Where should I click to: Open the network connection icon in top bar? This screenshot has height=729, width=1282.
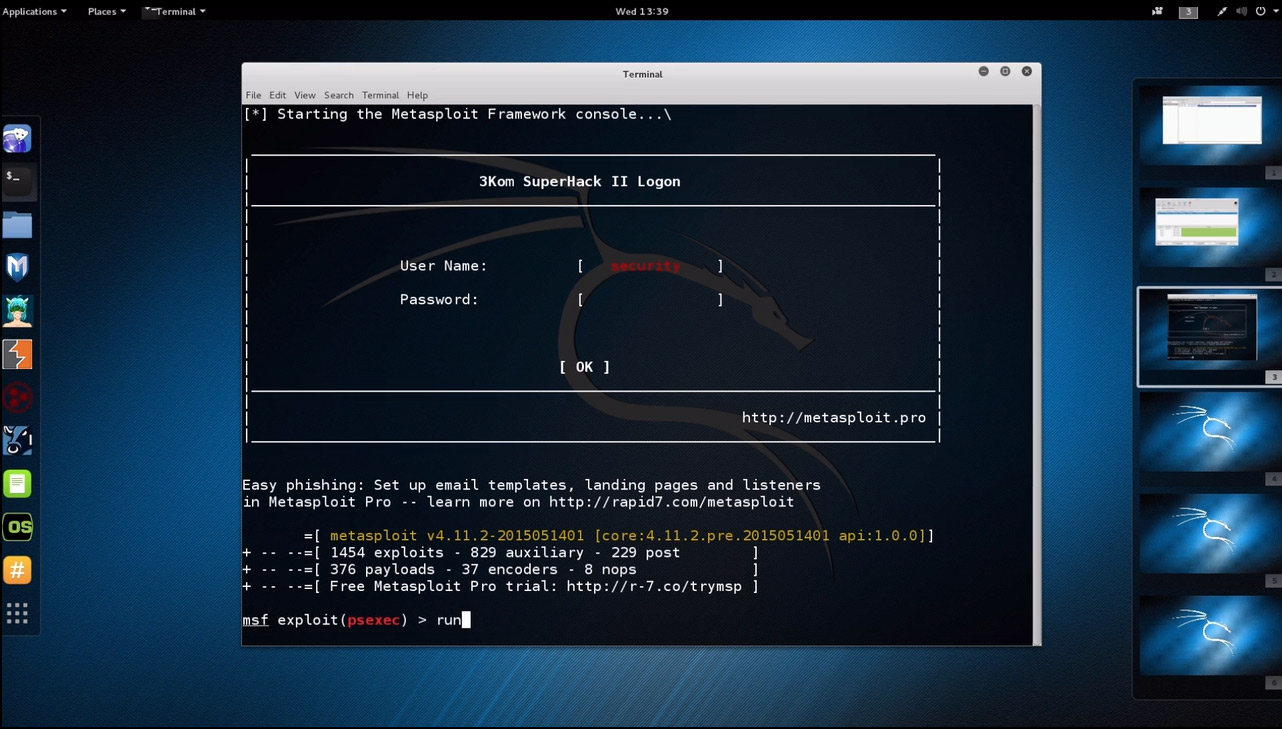pyautogui.click(x=1222, y=11)
